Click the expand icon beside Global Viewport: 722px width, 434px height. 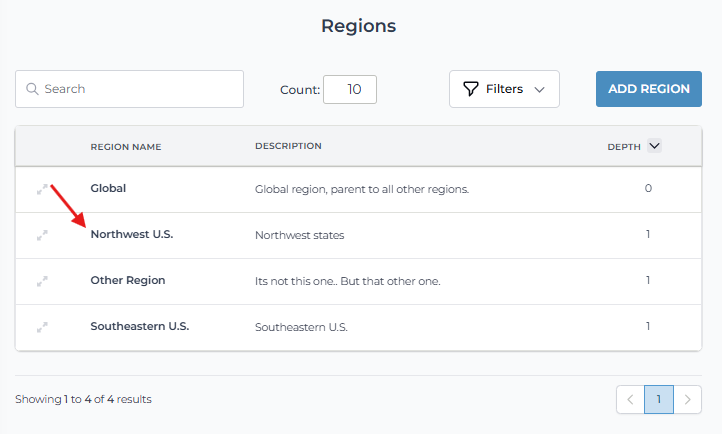(x=42, y=189)
